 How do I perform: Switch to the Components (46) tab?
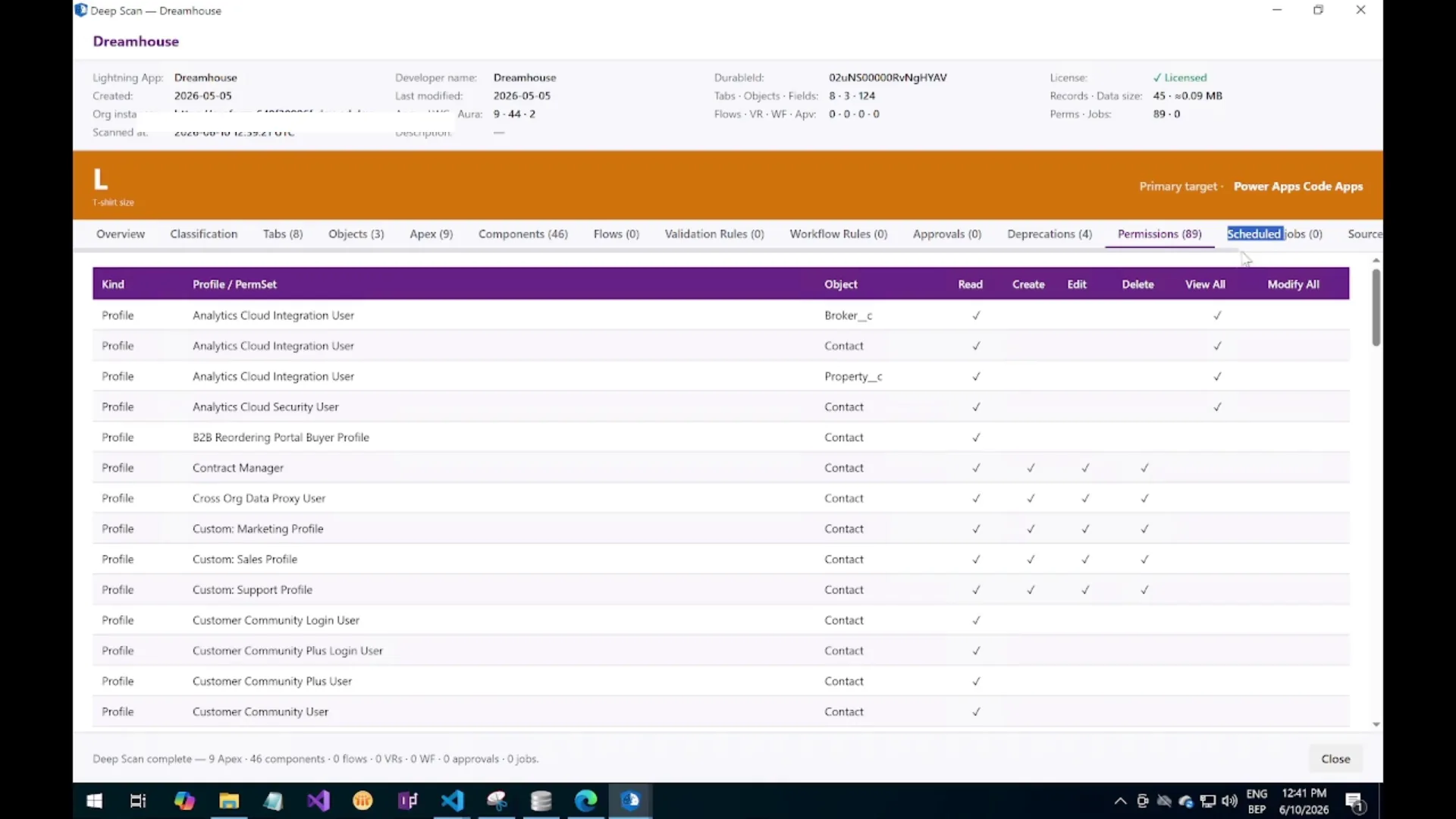tap(523, 234)
